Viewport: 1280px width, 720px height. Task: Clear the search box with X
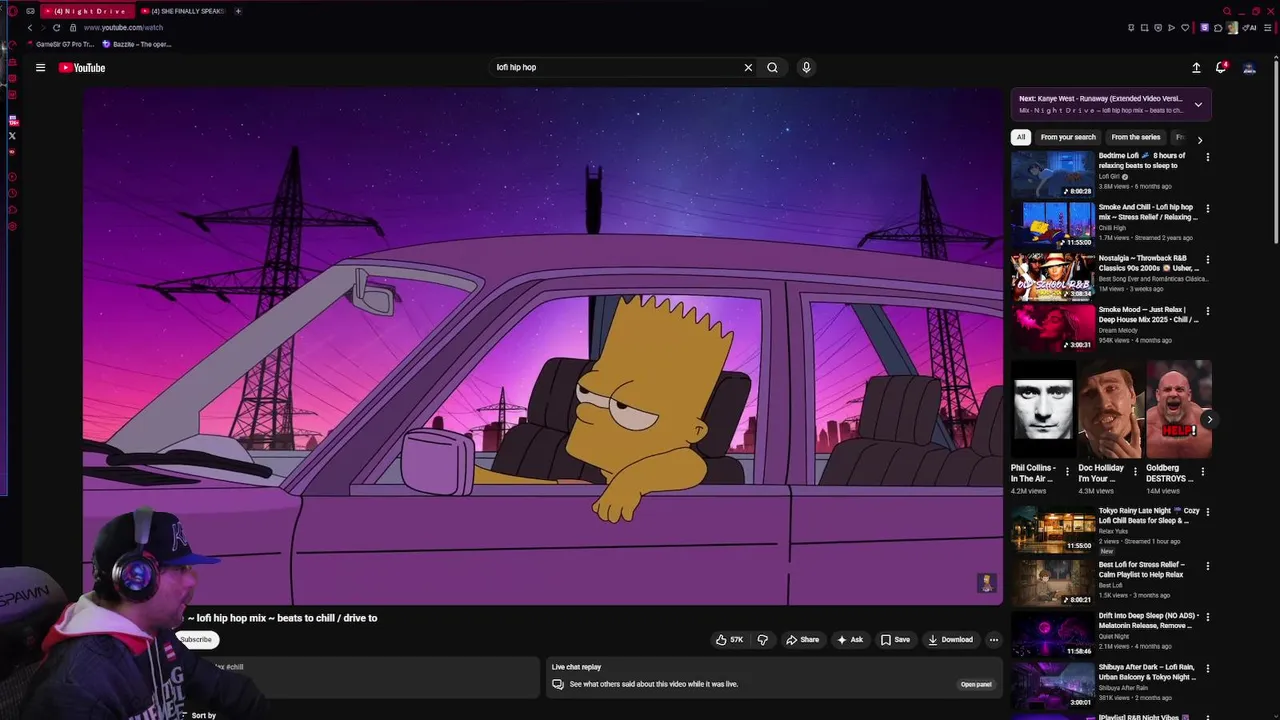tap(748, 68)
